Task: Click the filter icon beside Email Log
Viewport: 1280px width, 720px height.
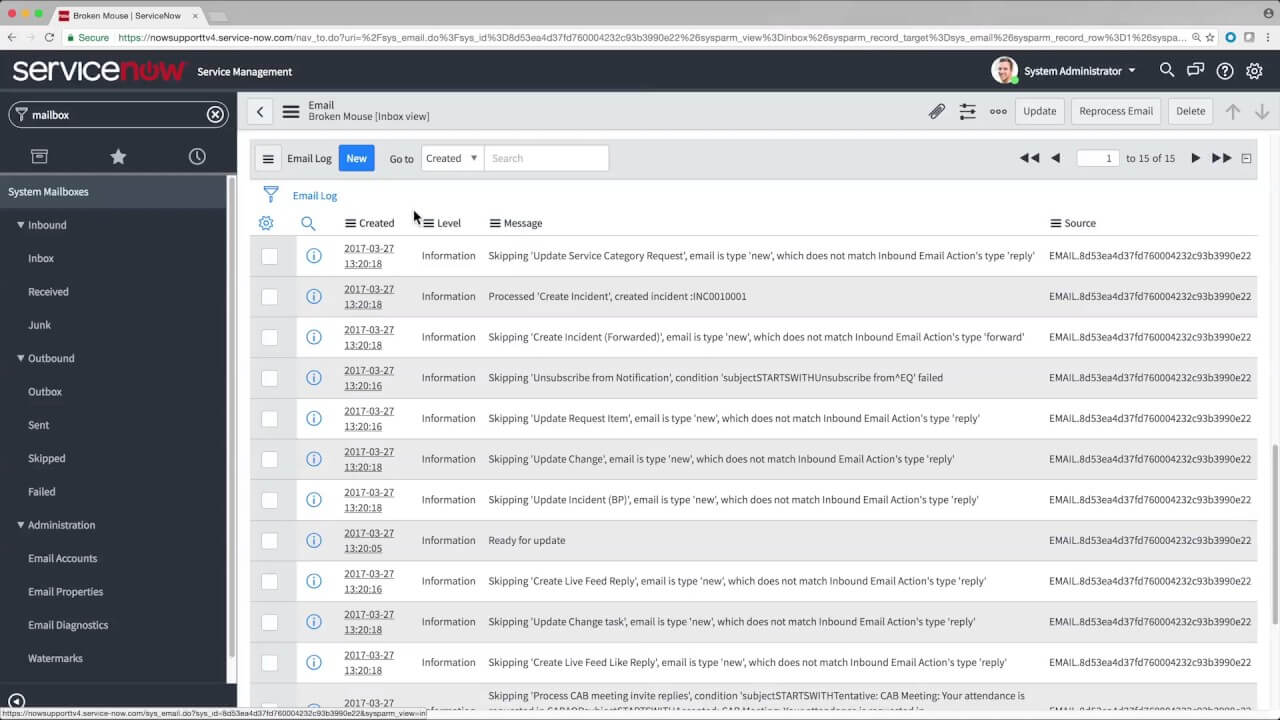Action: [270, 195]
